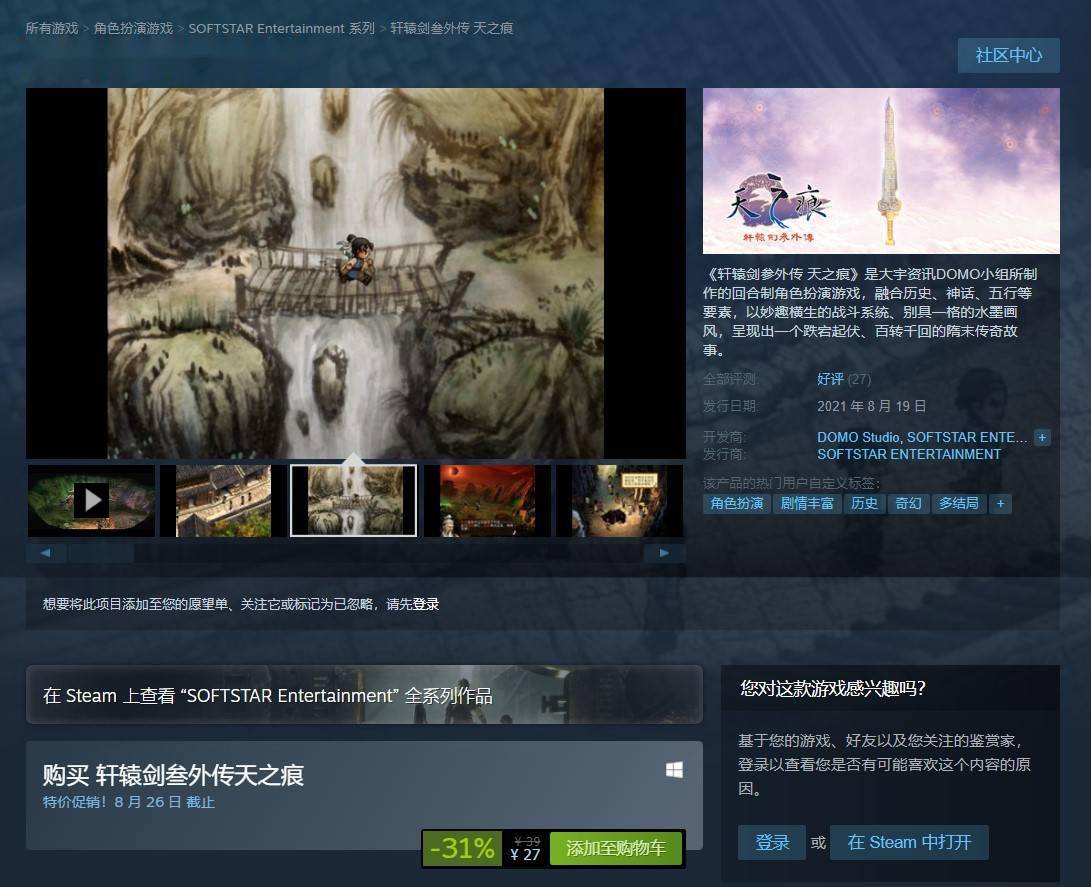The height and width of the screenshot is (887, 1091).
Task: Go to 所有游戏 breadcrumb link
Action: click(51, 29)
